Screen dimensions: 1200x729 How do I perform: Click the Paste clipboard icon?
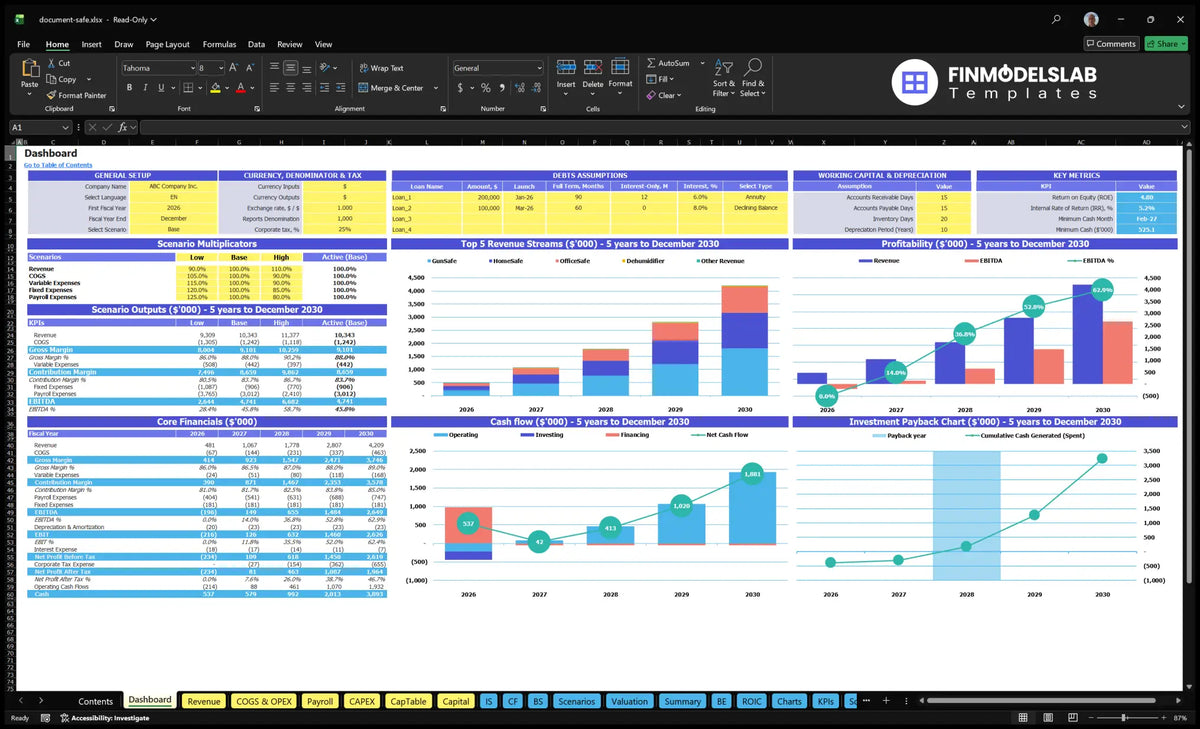[x=30, y=69]
